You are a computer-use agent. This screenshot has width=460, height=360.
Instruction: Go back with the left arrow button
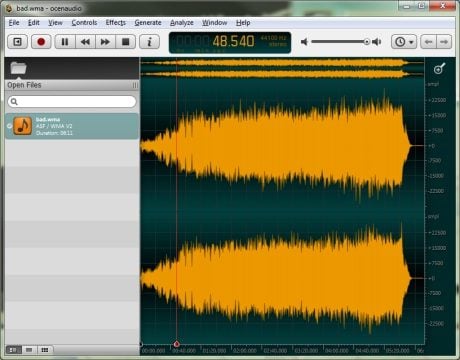[x=429, y=42]
